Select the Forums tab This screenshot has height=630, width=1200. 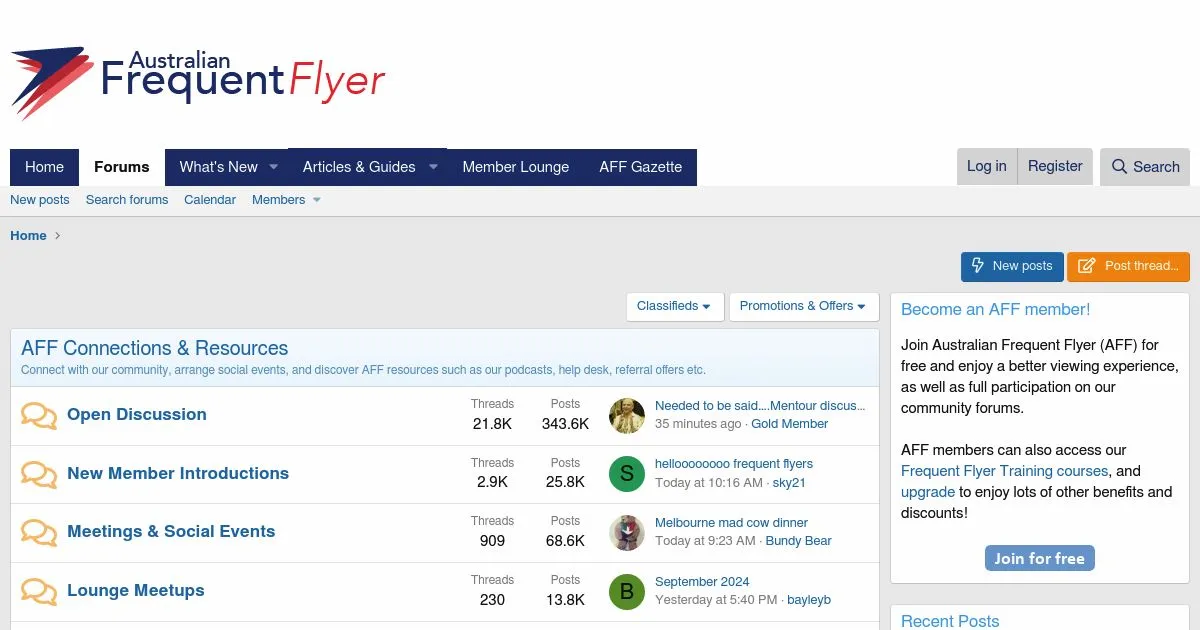122,167
